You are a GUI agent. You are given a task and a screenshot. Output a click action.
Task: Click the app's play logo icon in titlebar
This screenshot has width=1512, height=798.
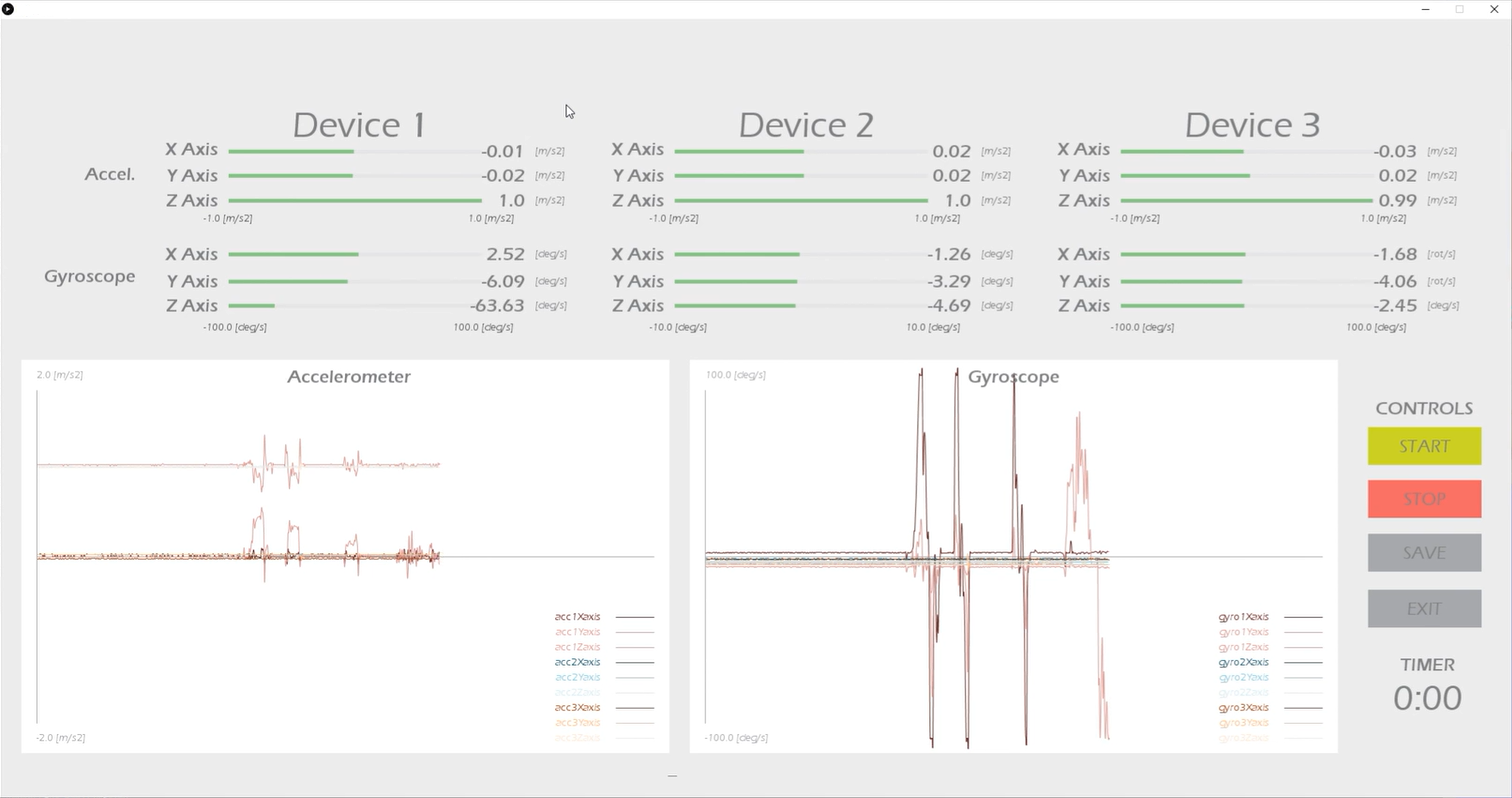8,9
